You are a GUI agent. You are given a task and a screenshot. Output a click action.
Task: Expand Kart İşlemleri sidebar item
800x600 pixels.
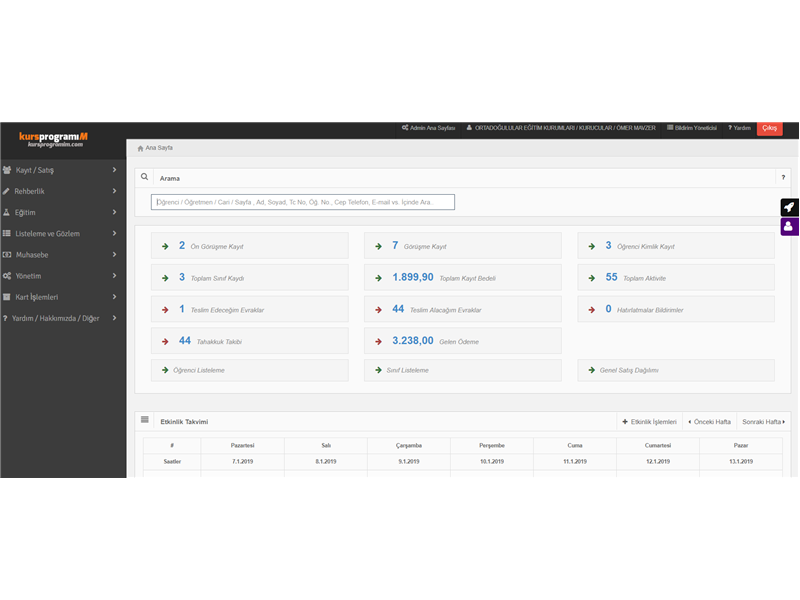point(63,297)
